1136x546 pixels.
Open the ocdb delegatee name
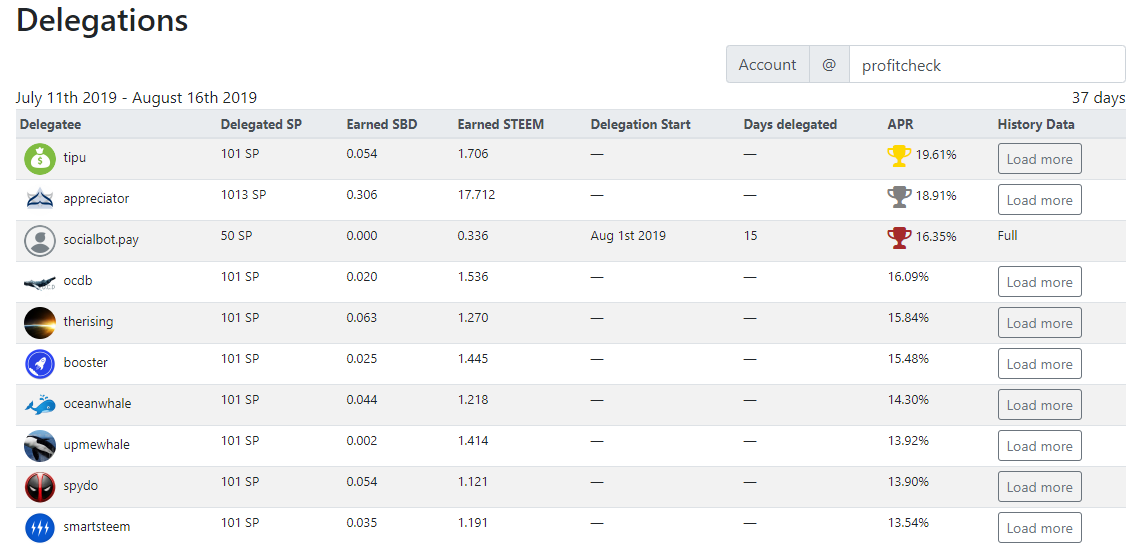coord(78,280)
